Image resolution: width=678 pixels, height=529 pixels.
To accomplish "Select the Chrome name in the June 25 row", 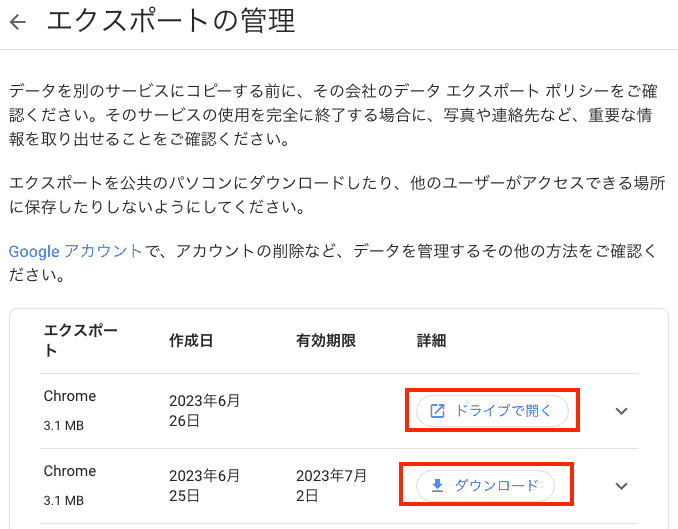I will coord(70,471).
